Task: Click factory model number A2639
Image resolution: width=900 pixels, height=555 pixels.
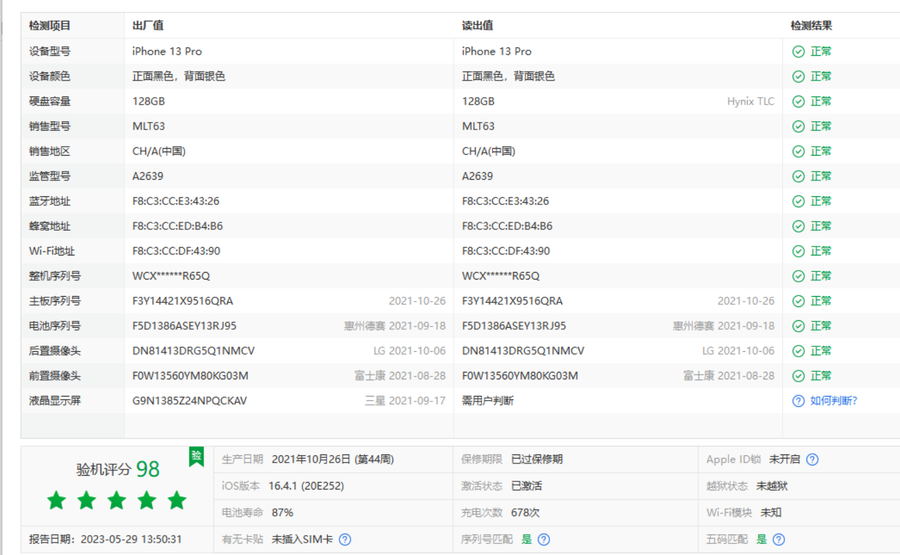Action: (148, 176)
